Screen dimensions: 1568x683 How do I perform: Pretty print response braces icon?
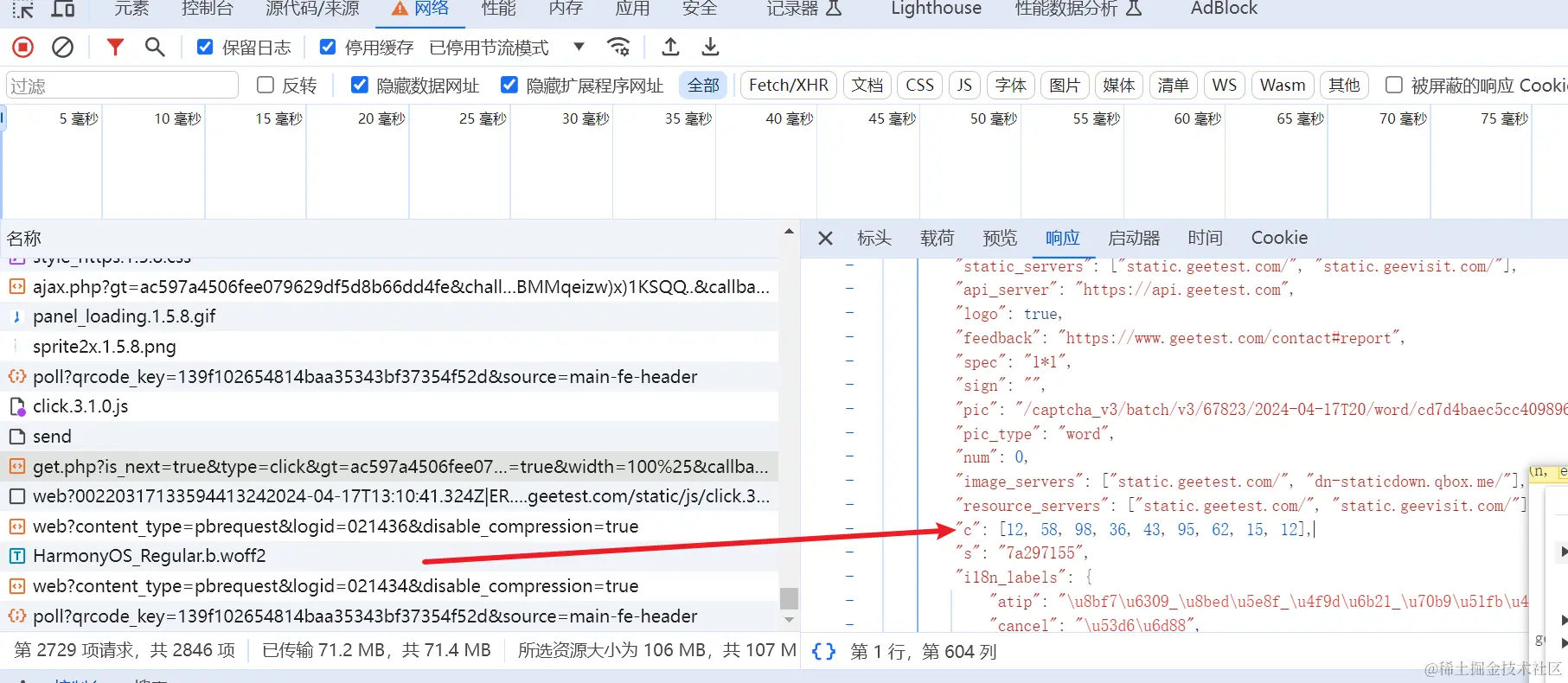824,651
